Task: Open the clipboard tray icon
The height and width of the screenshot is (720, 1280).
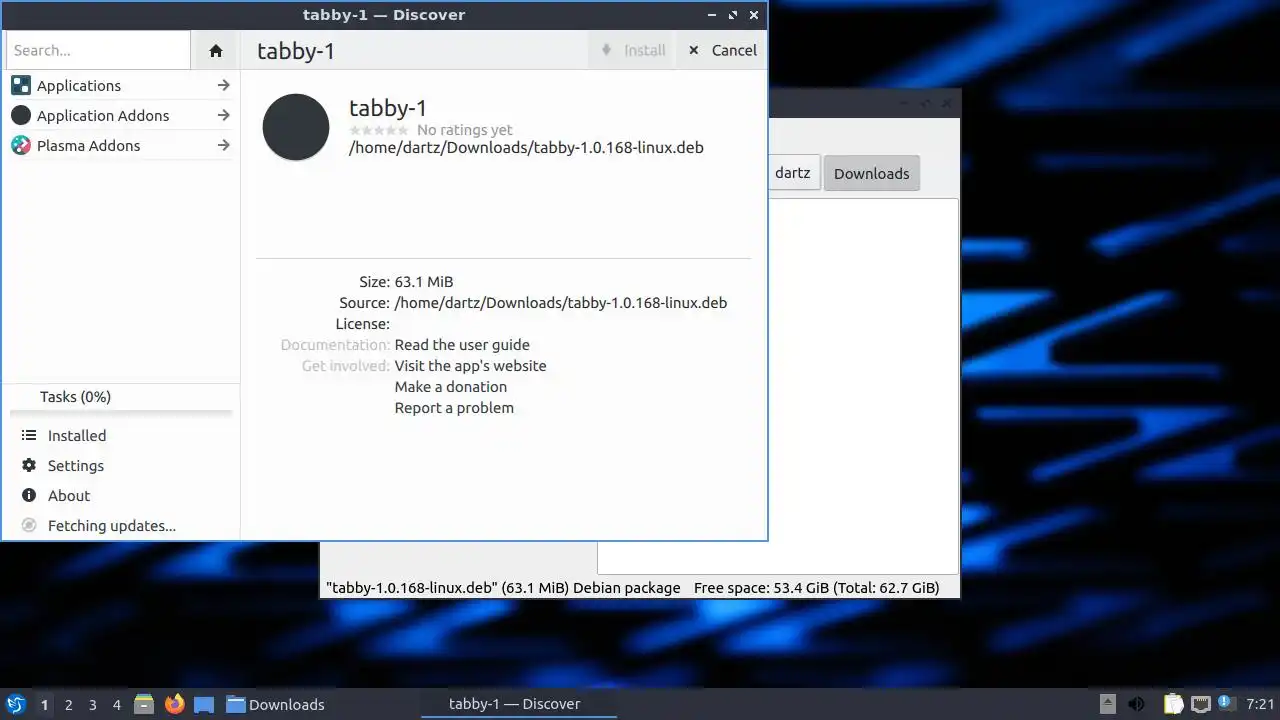Action: point(1174,704)
